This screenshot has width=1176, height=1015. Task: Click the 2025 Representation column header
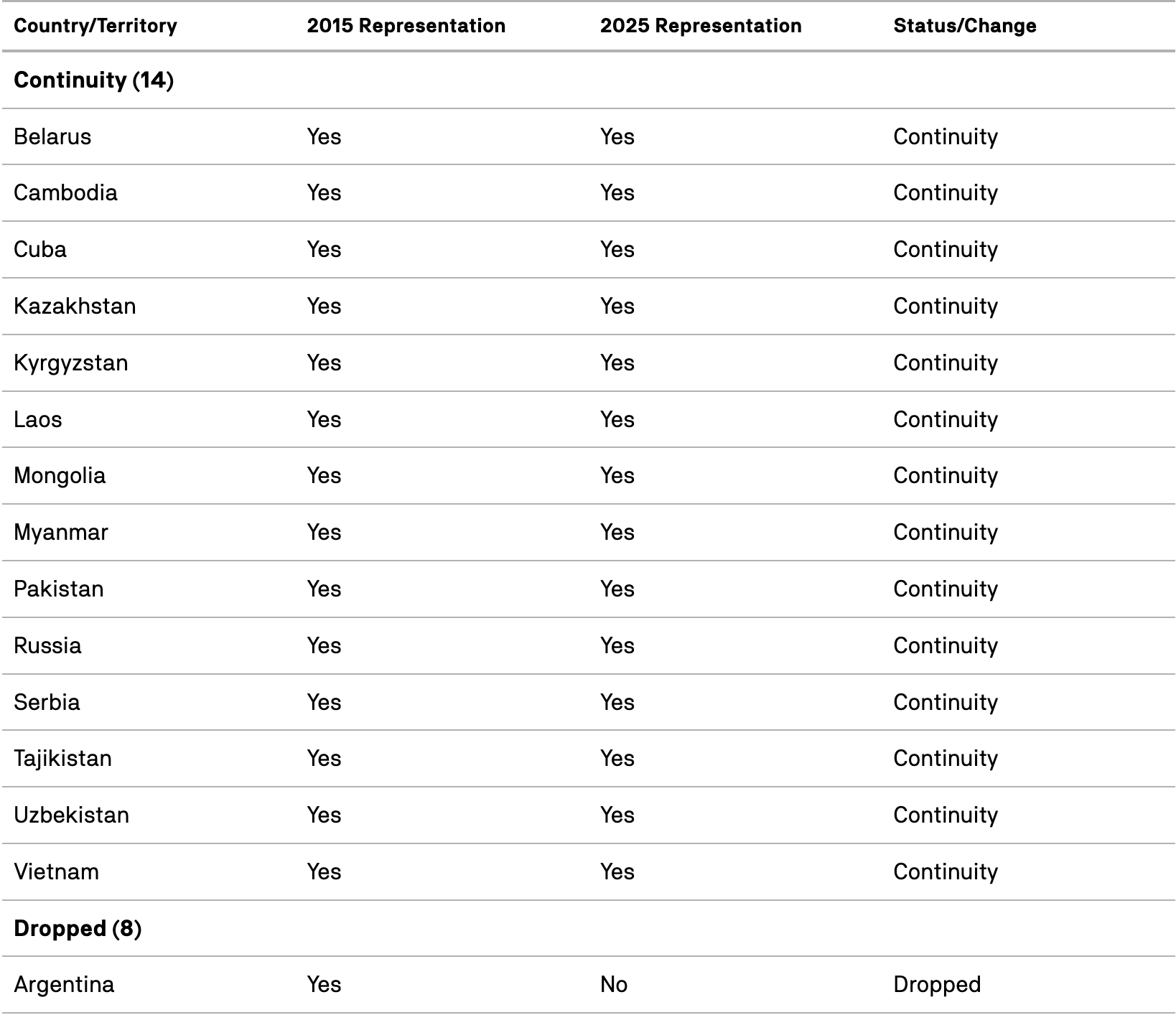click(x=700, y=26)
